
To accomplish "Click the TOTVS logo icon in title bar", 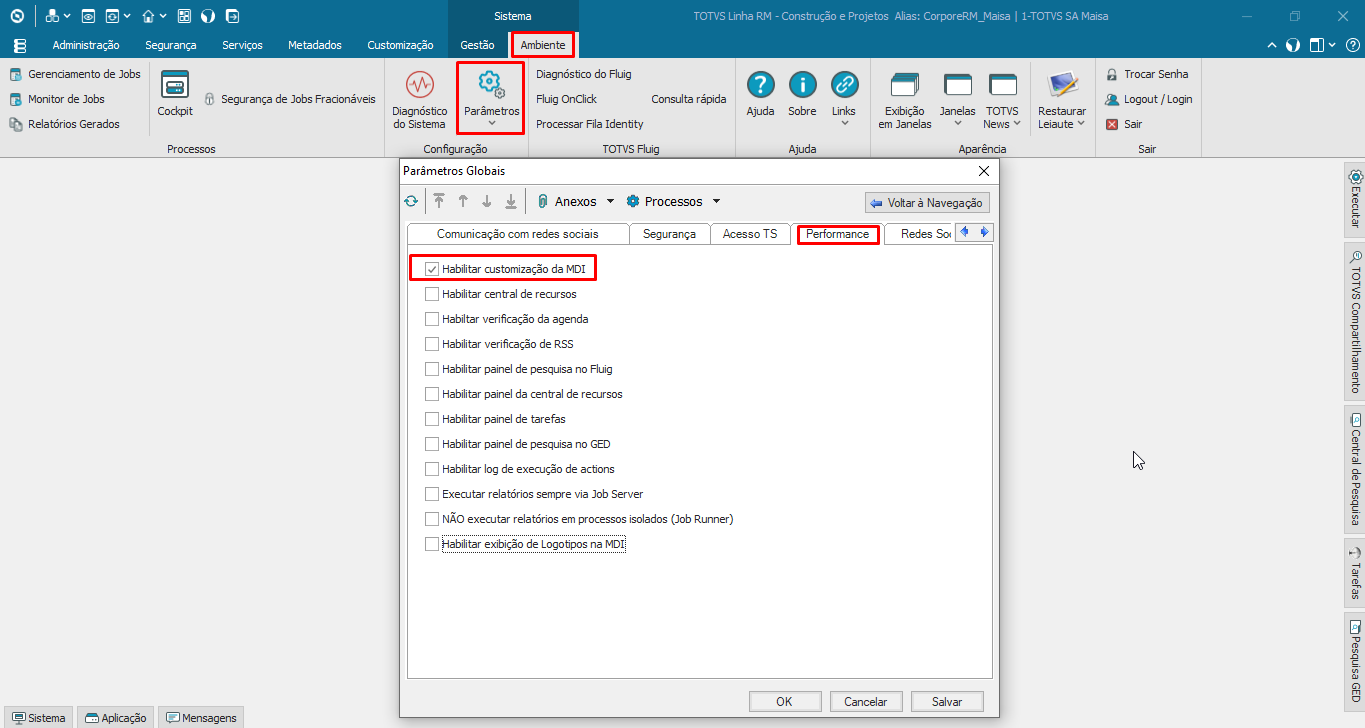I will 16,16.
